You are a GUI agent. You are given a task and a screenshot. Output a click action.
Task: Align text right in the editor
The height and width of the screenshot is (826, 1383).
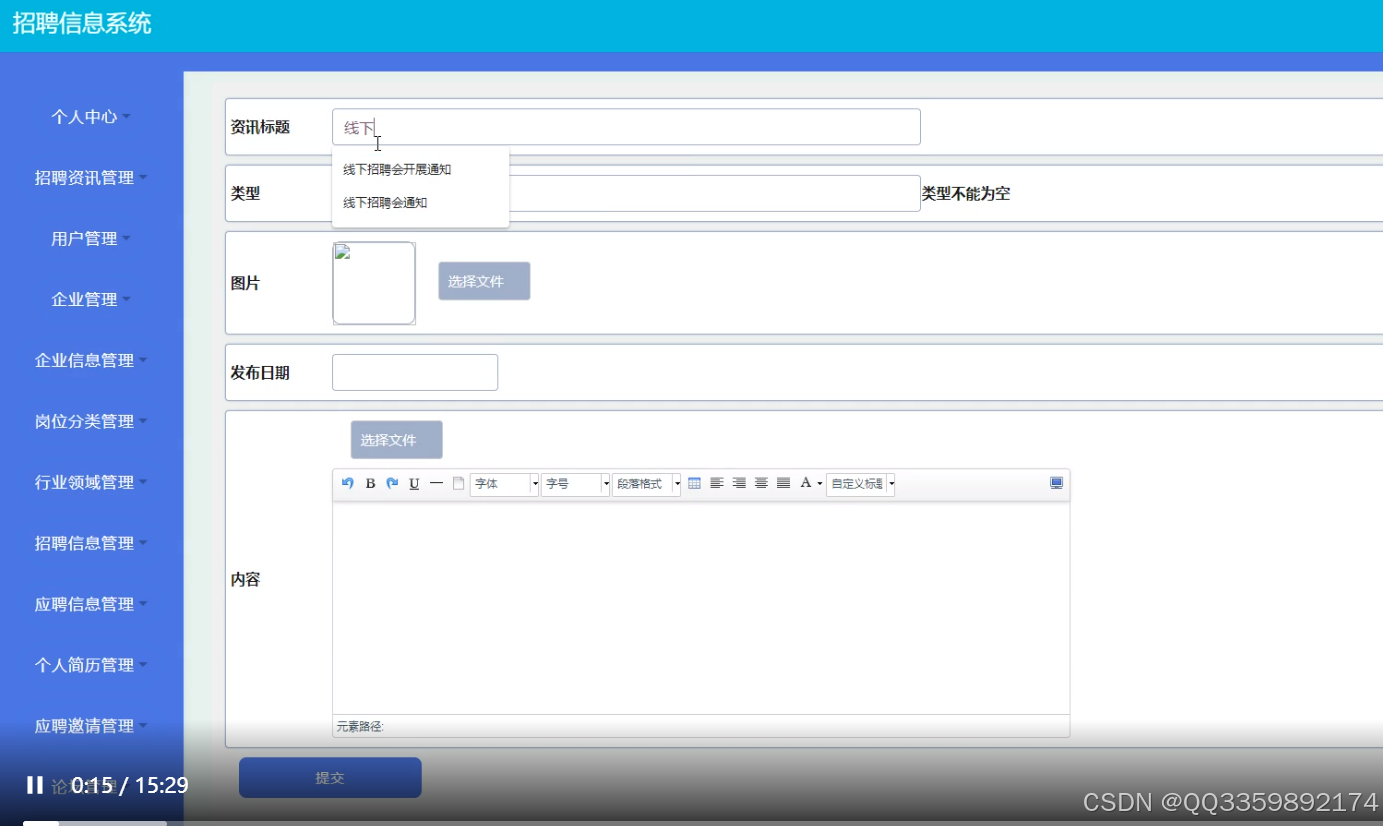(x=739, y=483)
